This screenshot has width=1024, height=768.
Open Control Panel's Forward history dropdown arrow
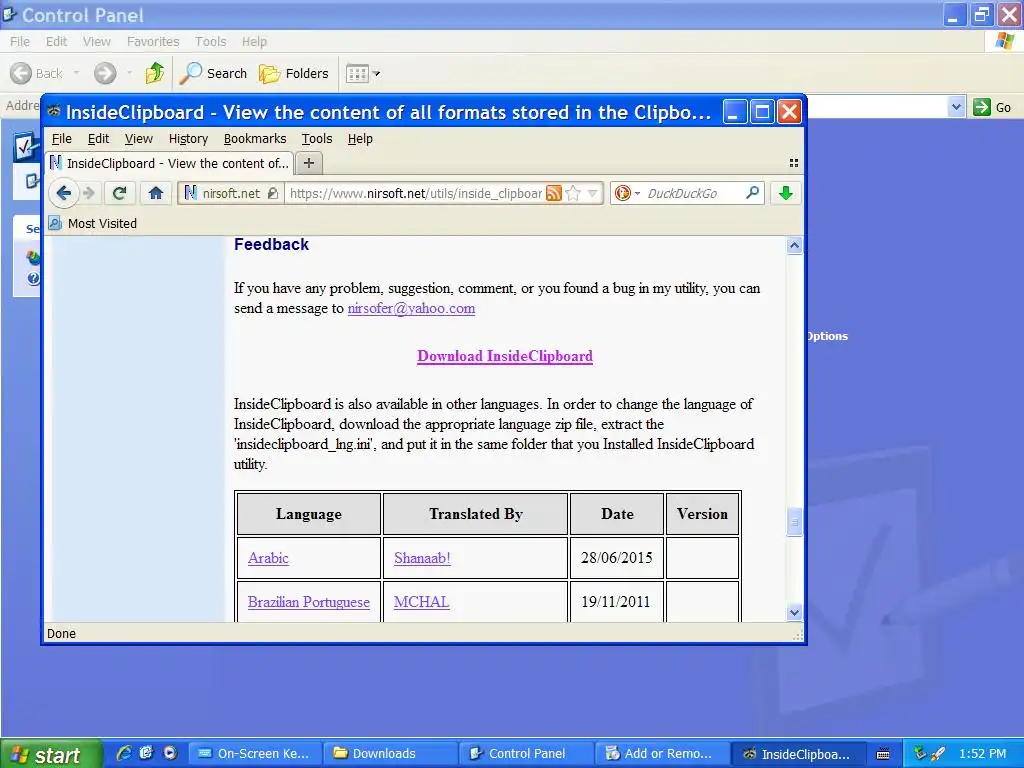click(129, 73)
